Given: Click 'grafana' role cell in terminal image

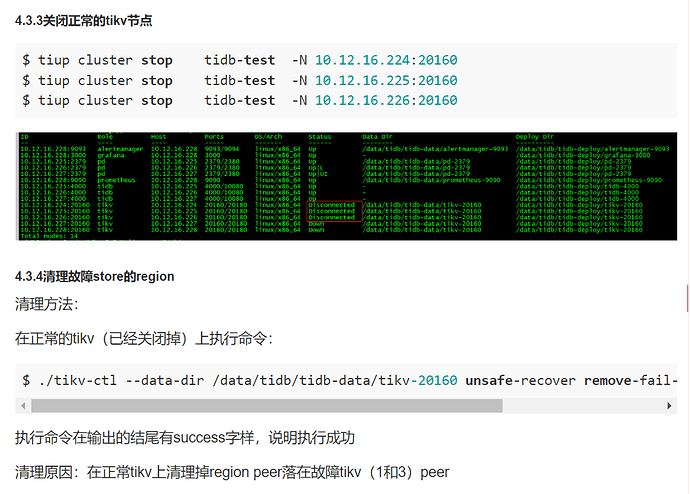Looking at the screenshot, I should (x=110, y=155).
